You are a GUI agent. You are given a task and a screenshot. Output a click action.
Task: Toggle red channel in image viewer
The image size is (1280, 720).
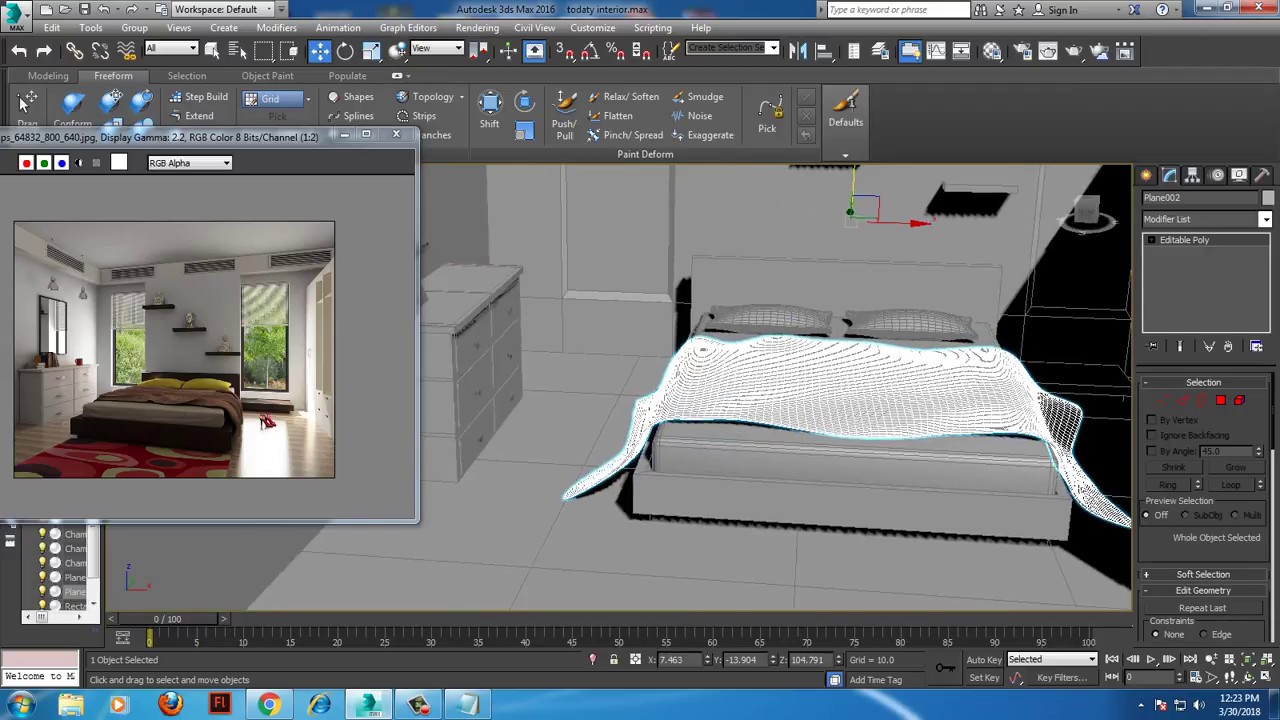(x=26, y=163)
